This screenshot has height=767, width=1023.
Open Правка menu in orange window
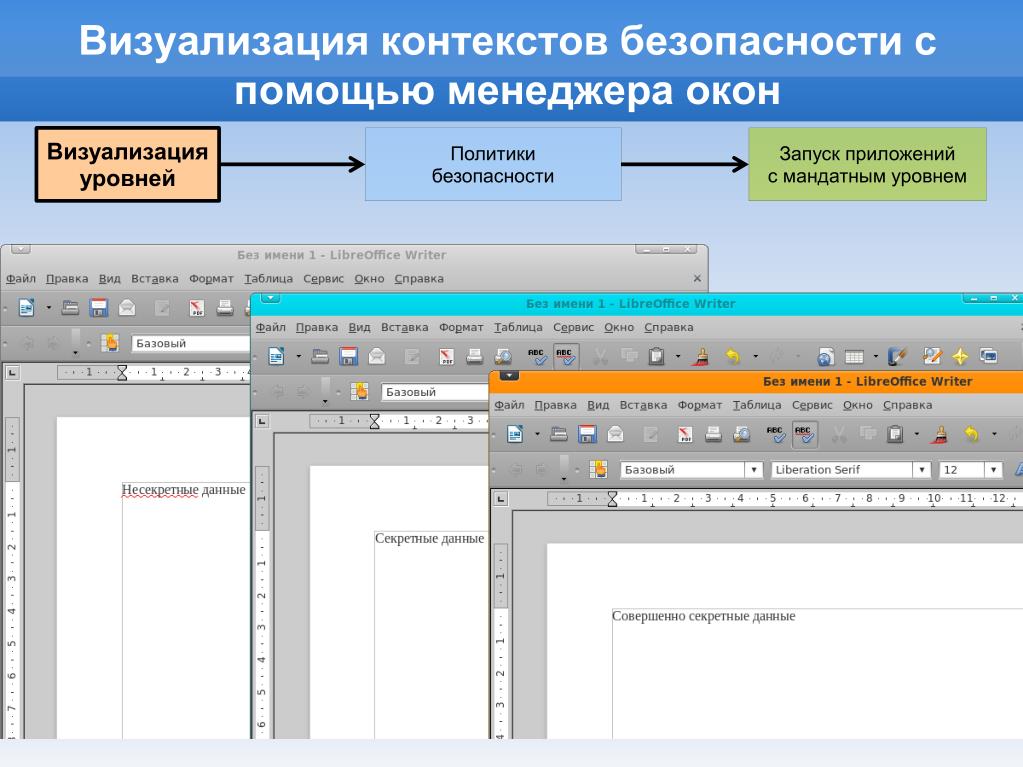coord(555,405)
